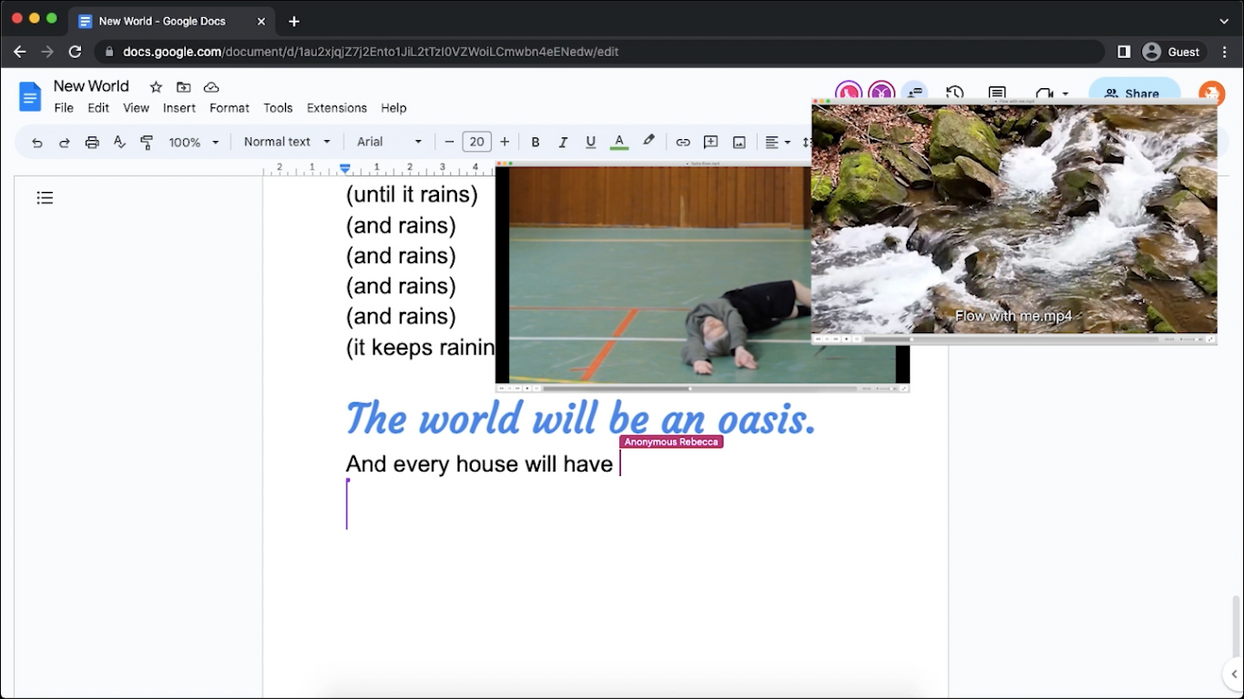Viewport: 1244px width, 699px height.
Task: Open the zoom level 100% dropdown
Action: 193,142
